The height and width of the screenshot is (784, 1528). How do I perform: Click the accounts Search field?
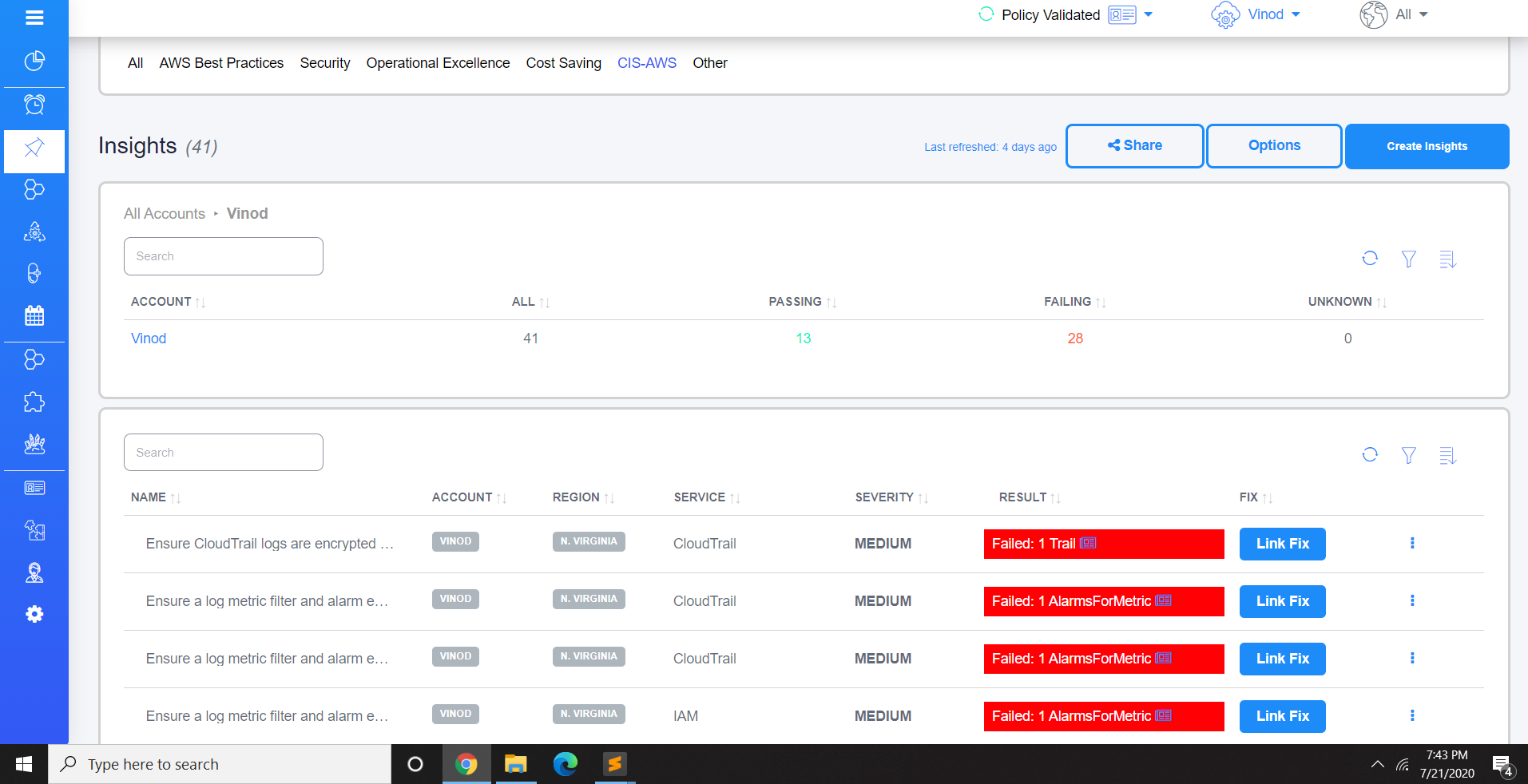coord(224,256)
